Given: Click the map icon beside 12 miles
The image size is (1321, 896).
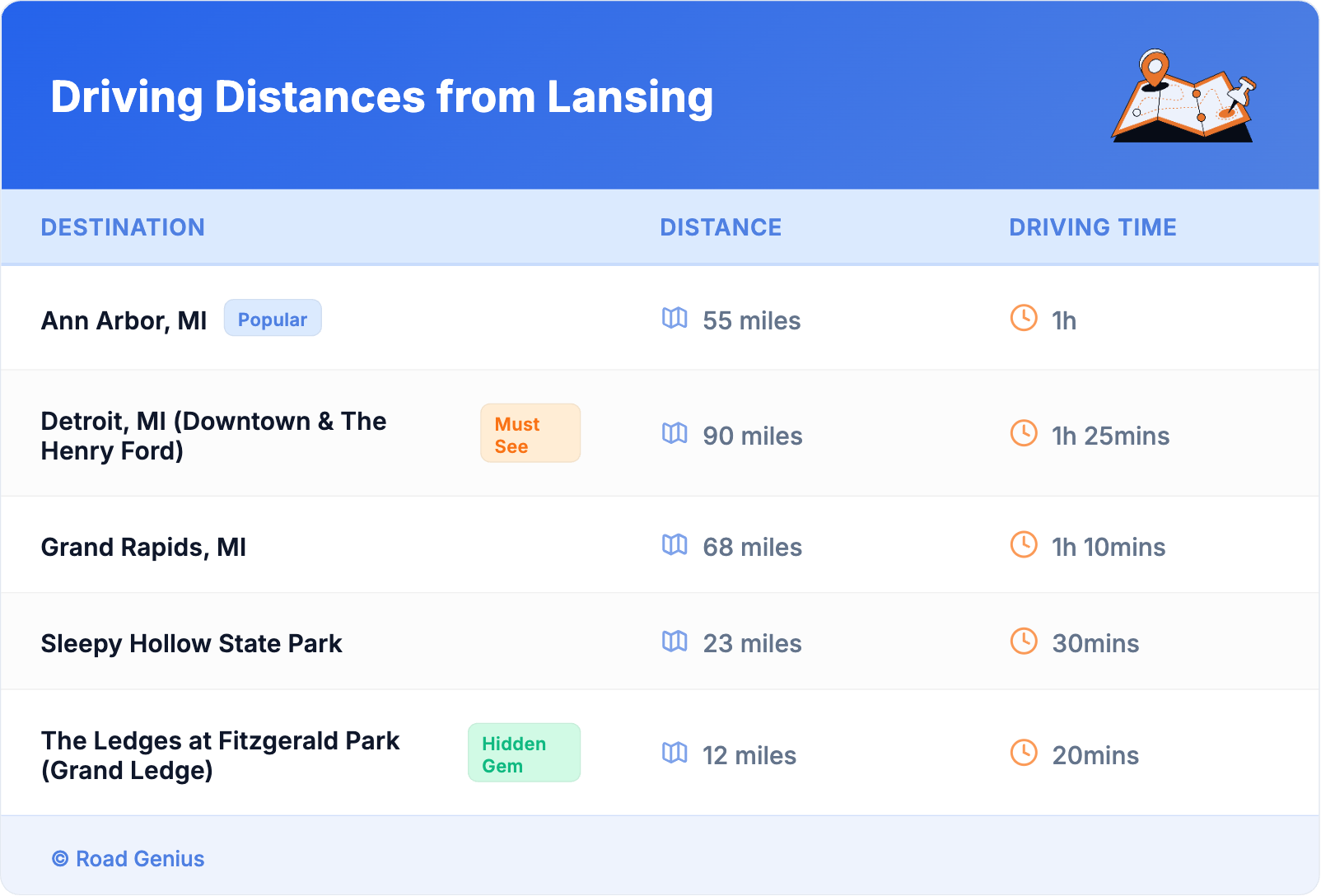Looking at the screenshot, I should click(675, 754).
